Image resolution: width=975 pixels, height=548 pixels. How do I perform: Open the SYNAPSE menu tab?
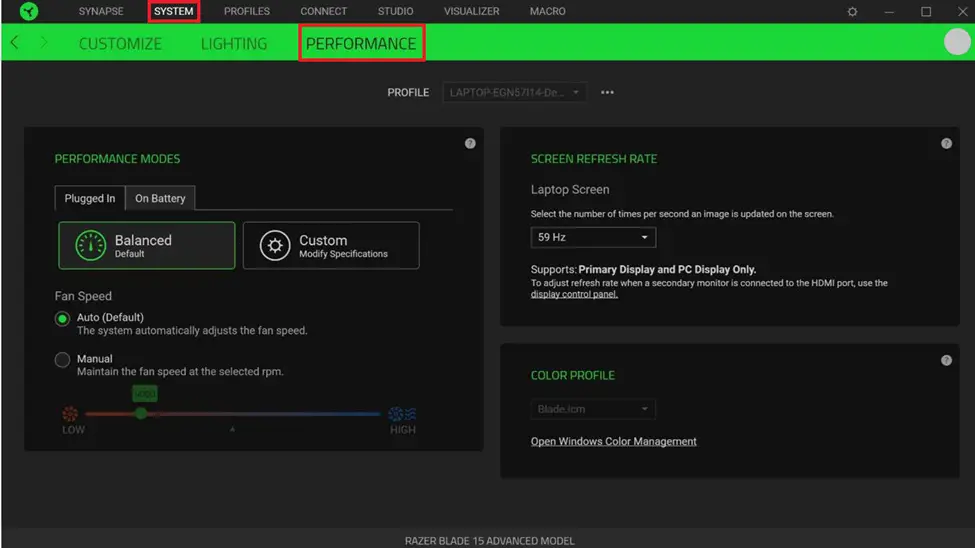101,11
